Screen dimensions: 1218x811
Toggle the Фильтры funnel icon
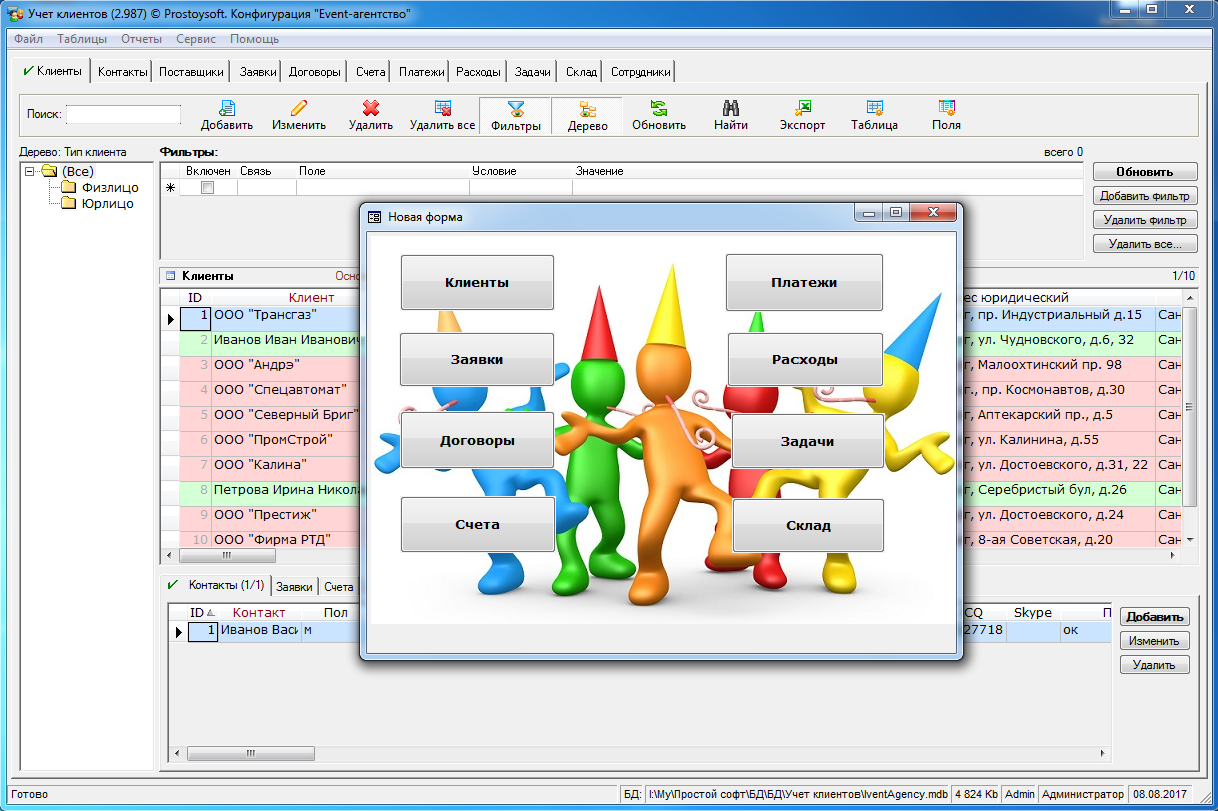pos(515,109)
